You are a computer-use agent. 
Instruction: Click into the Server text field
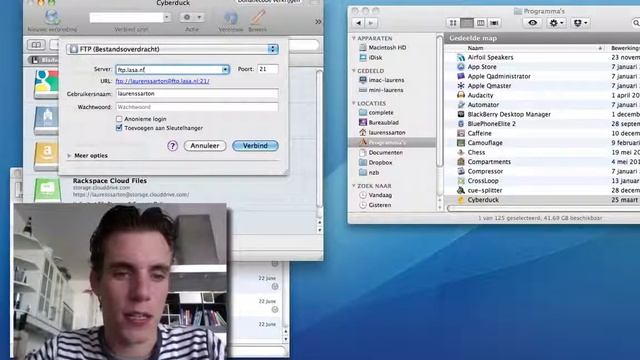(x=169, y=70)
